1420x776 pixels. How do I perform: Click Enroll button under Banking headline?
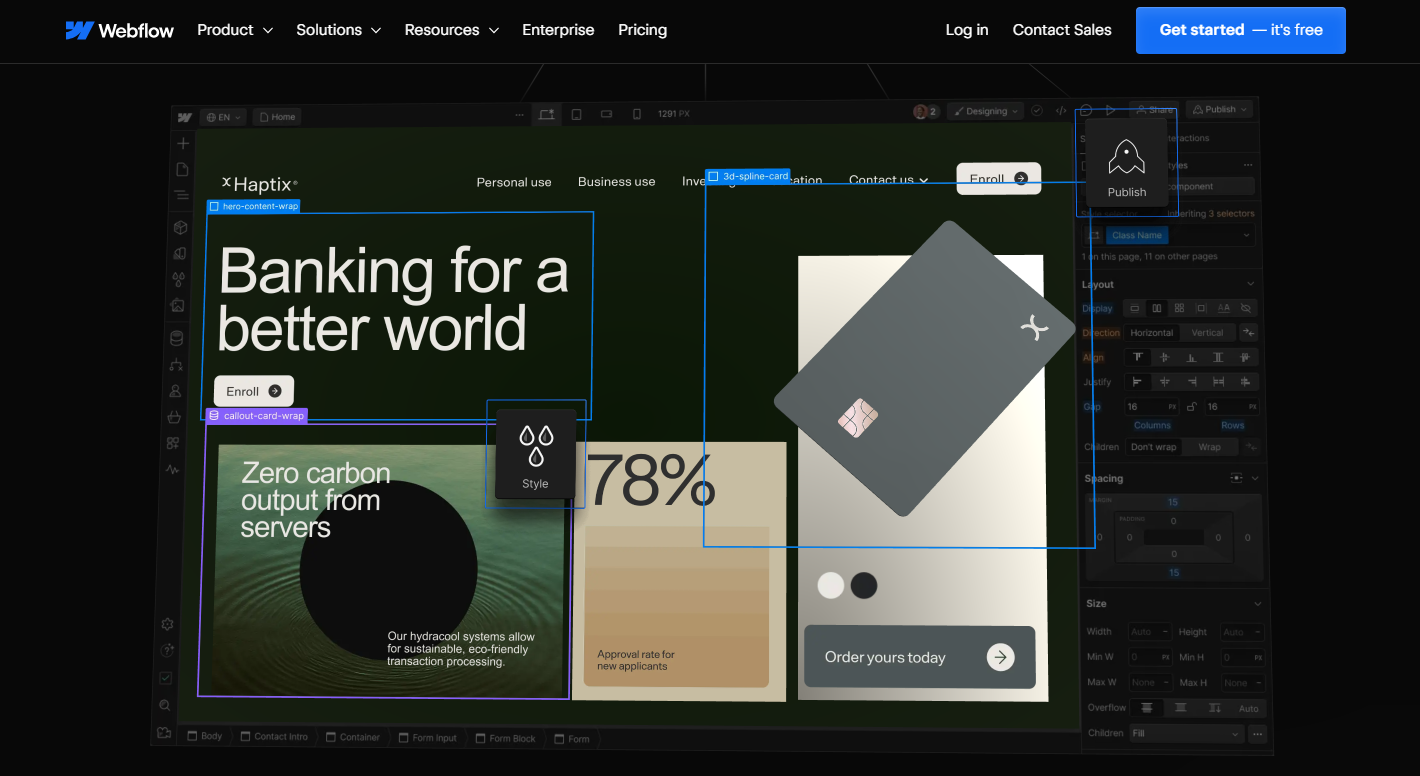254,391
